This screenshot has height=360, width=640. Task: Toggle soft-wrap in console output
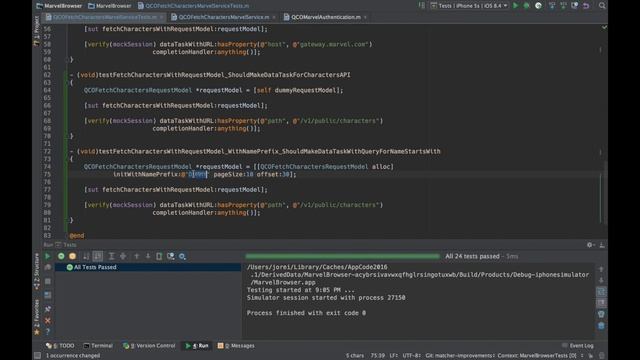[601, 292]
